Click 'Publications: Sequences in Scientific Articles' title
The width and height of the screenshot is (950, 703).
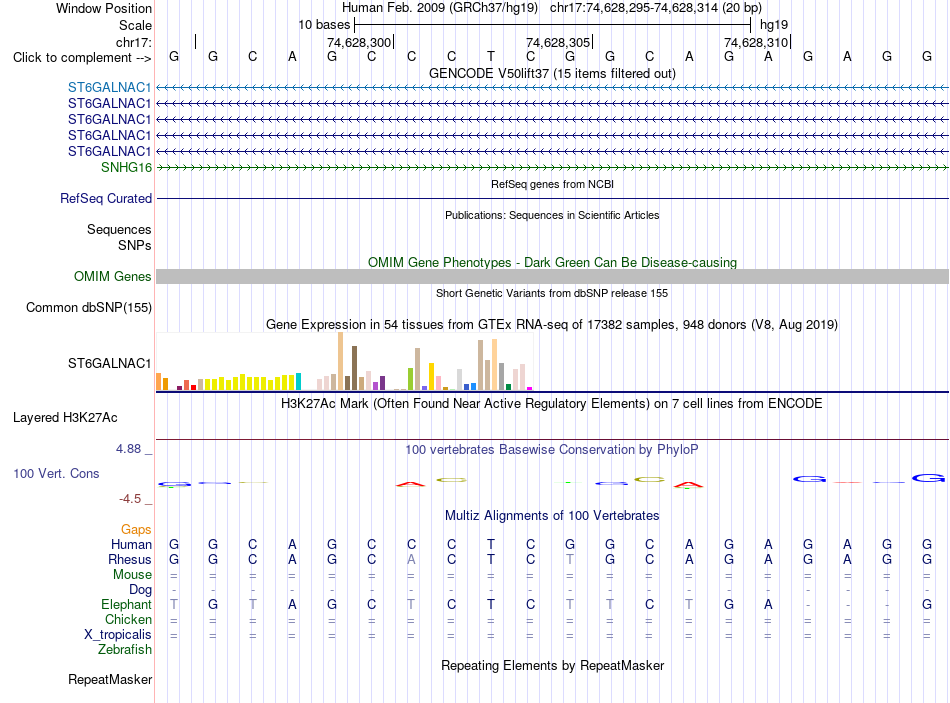(x=552, y=215)
